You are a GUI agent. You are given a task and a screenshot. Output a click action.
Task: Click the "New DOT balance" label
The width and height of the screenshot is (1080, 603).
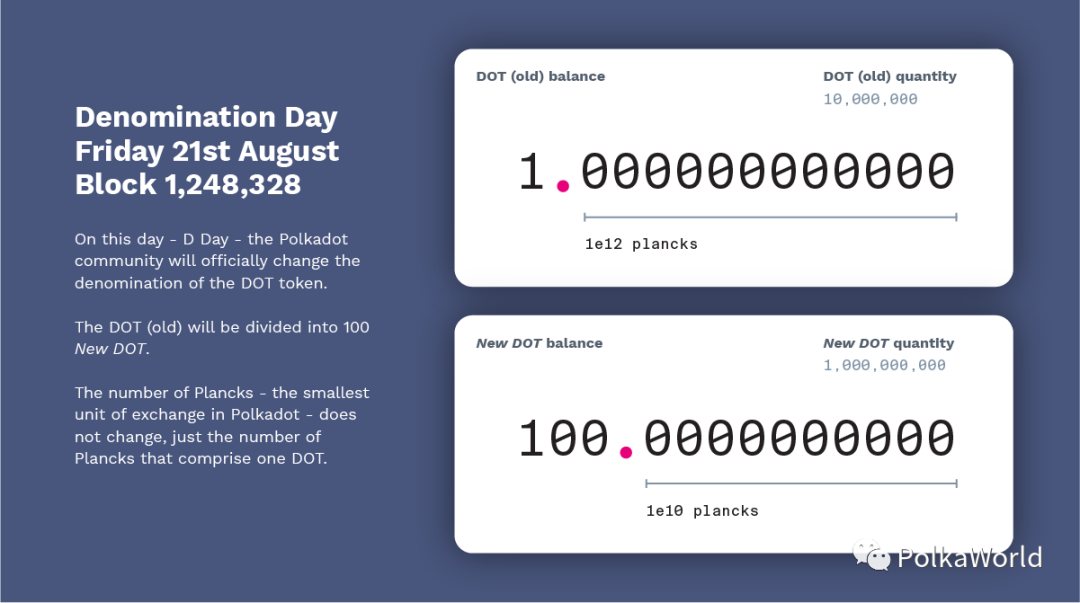click(539, 343)
